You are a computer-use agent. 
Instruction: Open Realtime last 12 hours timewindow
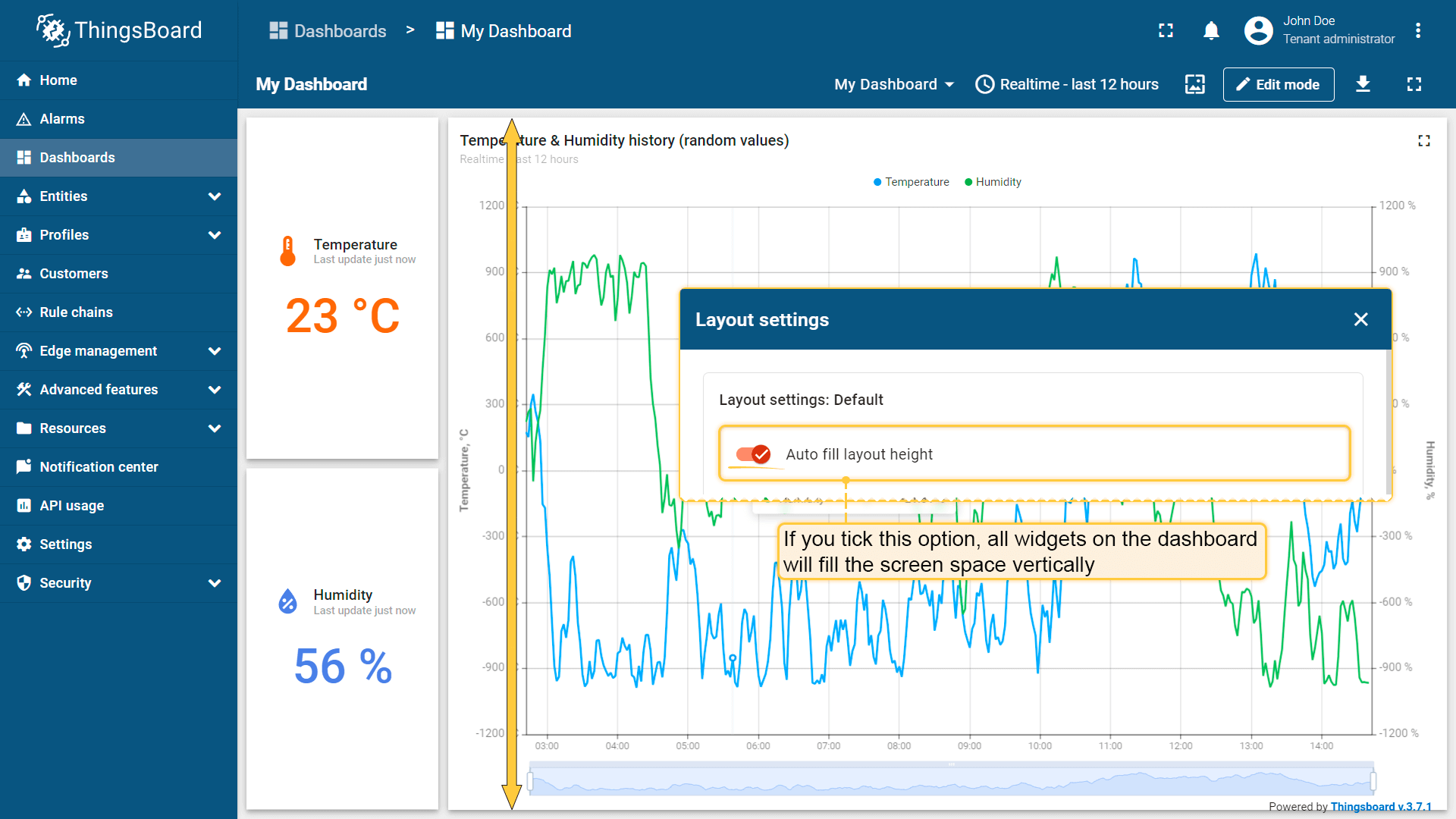coord(1067,84)
